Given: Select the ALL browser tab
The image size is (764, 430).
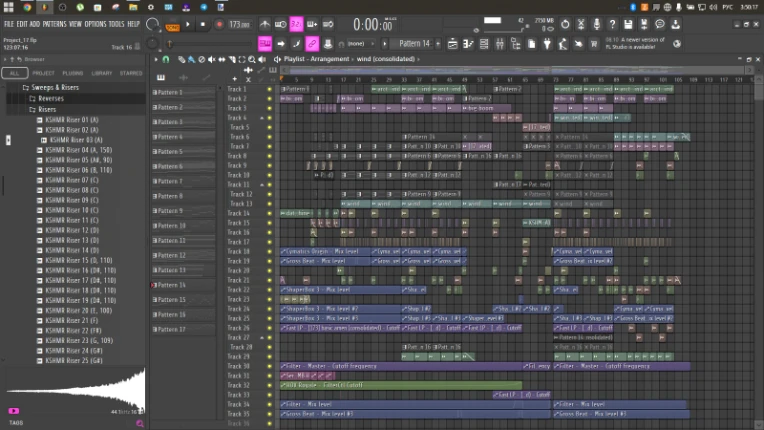Looking at the screenshot, I should coord(15,73).
